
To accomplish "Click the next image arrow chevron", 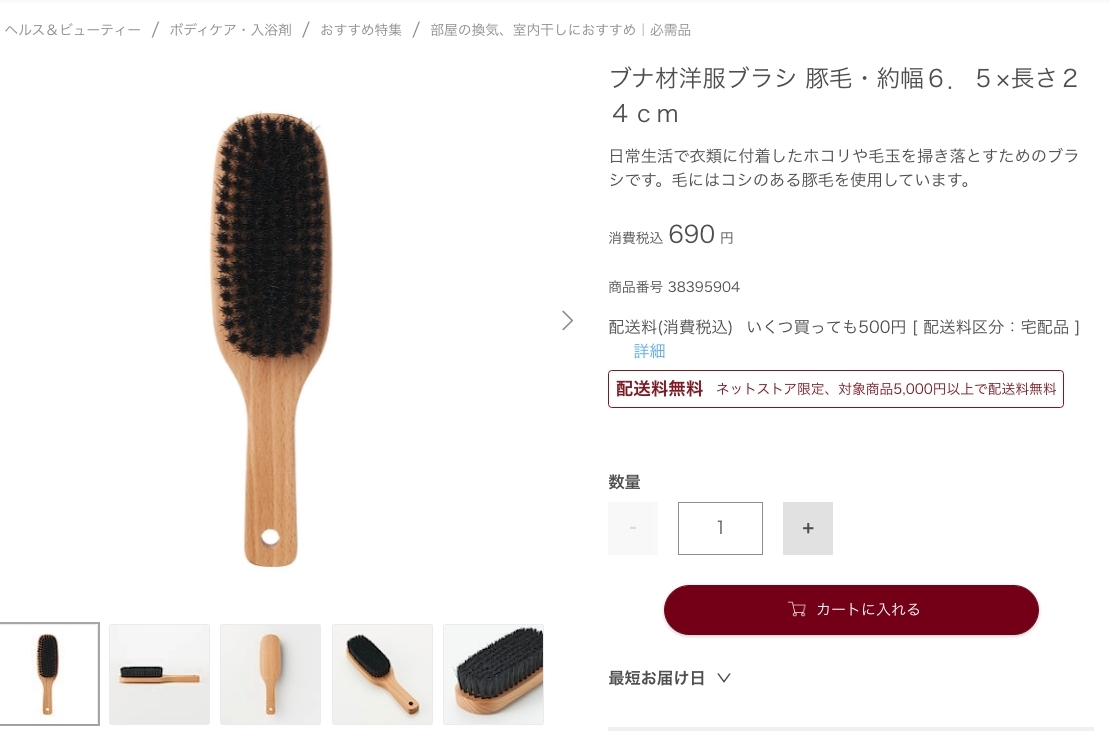I will [x=567, y=321].
